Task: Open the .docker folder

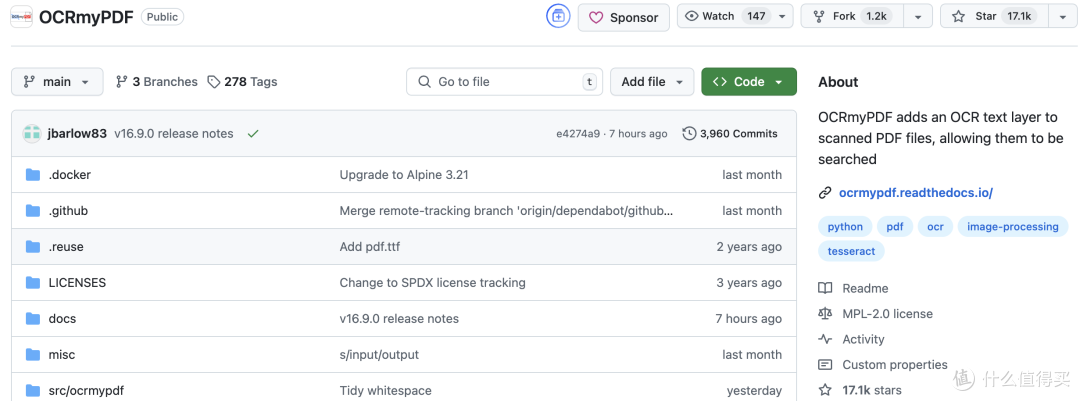Action: 70,175
